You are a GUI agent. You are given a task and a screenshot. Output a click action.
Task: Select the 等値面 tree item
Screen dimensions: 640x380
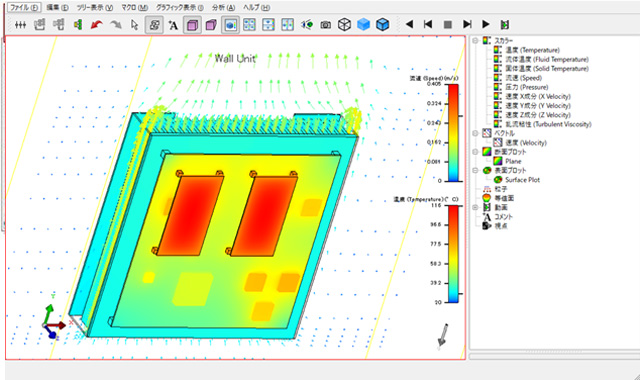click(504, 198)
